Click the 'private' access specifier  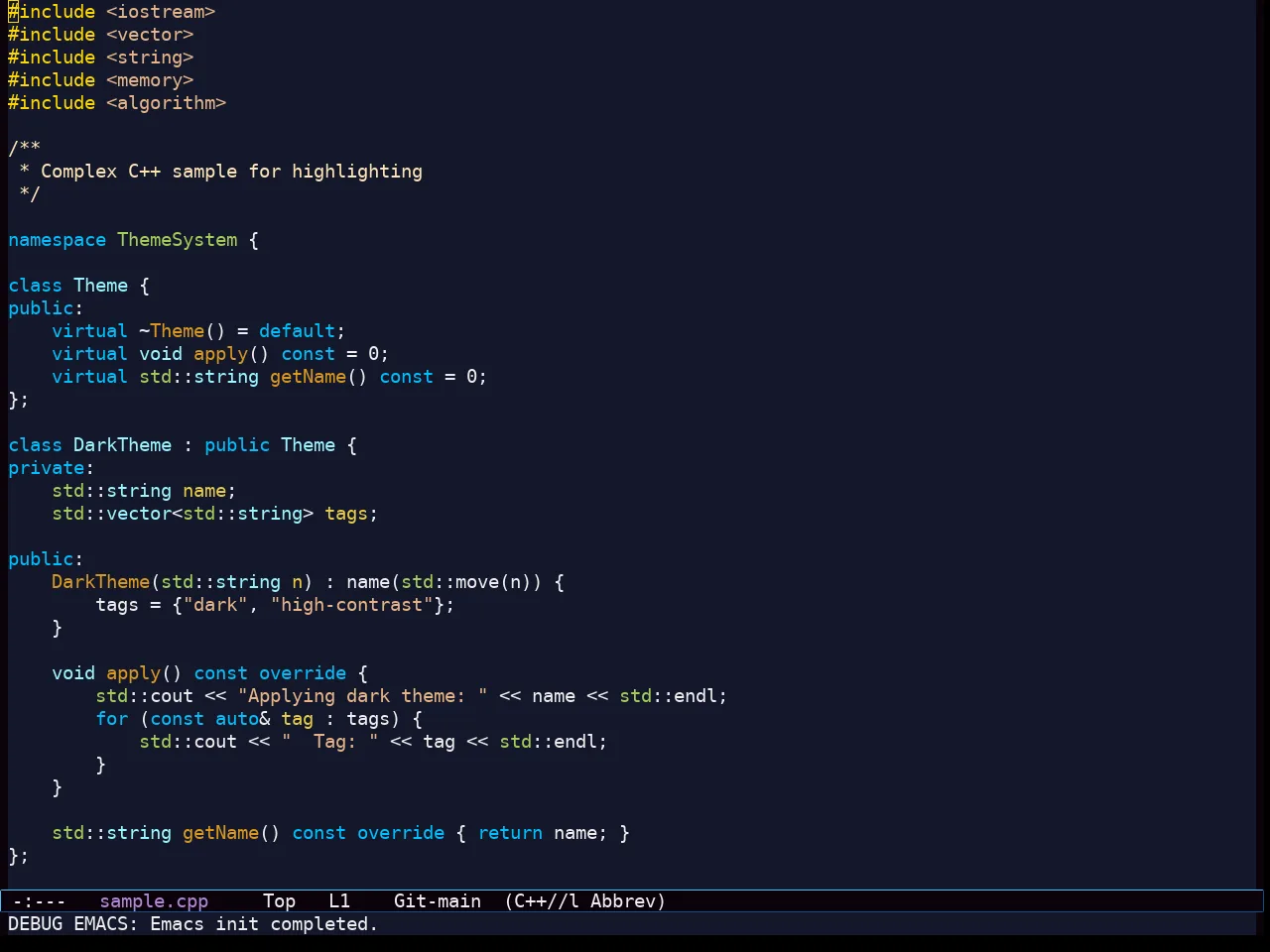tap(46, 468)
